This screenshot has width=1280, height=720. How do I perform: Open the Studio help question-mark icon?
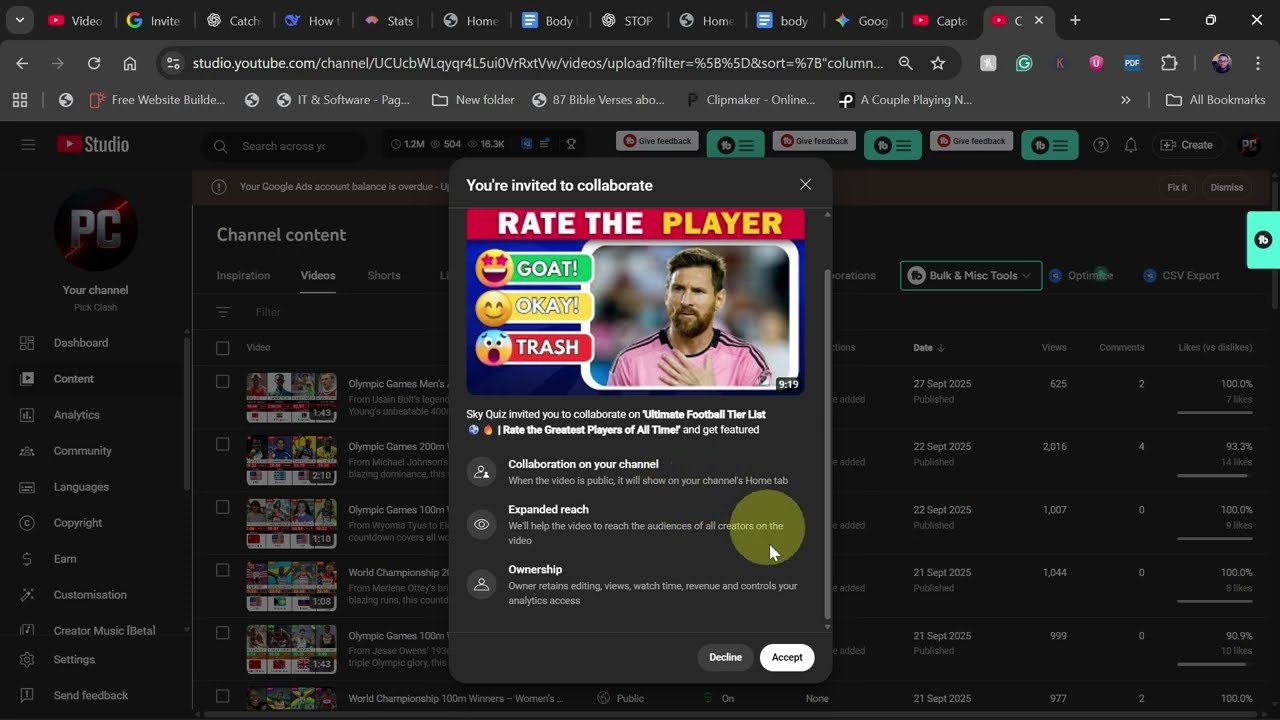[1101, 145]
